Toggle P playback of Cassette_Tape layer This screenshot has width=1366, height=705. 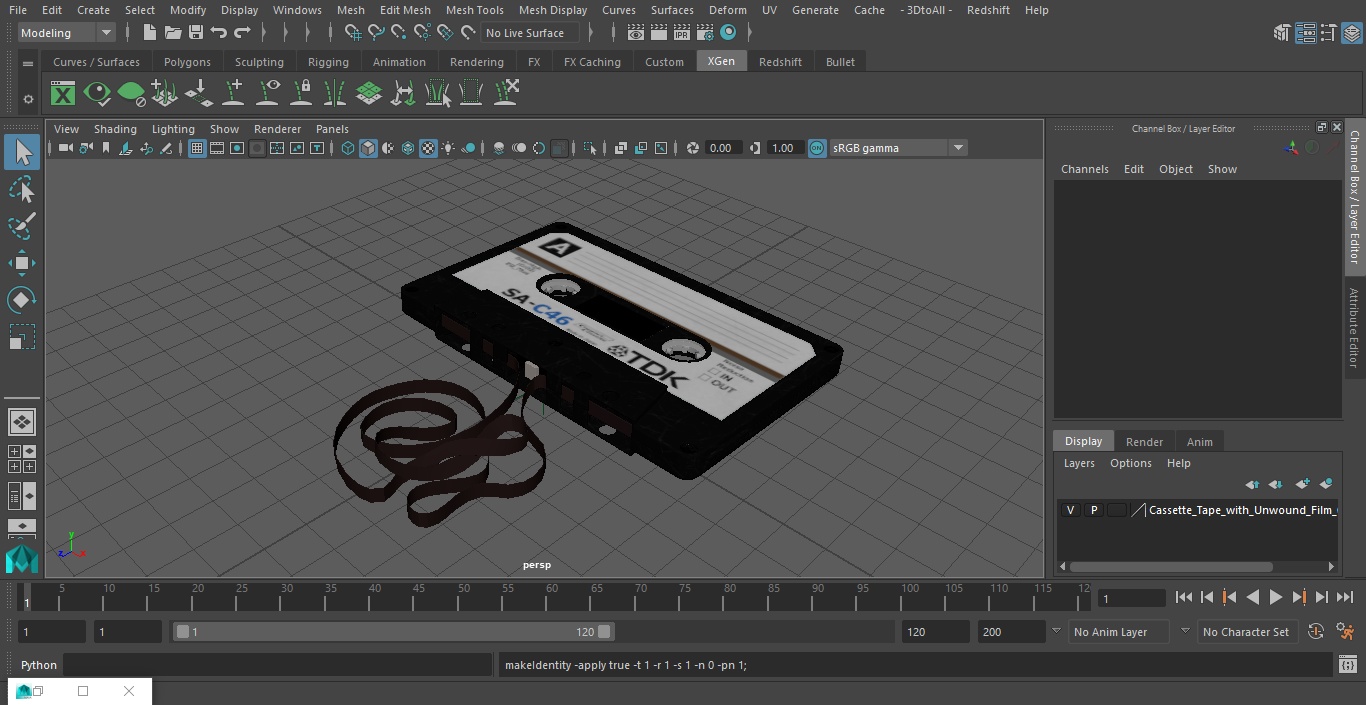tap(1093, 510)
